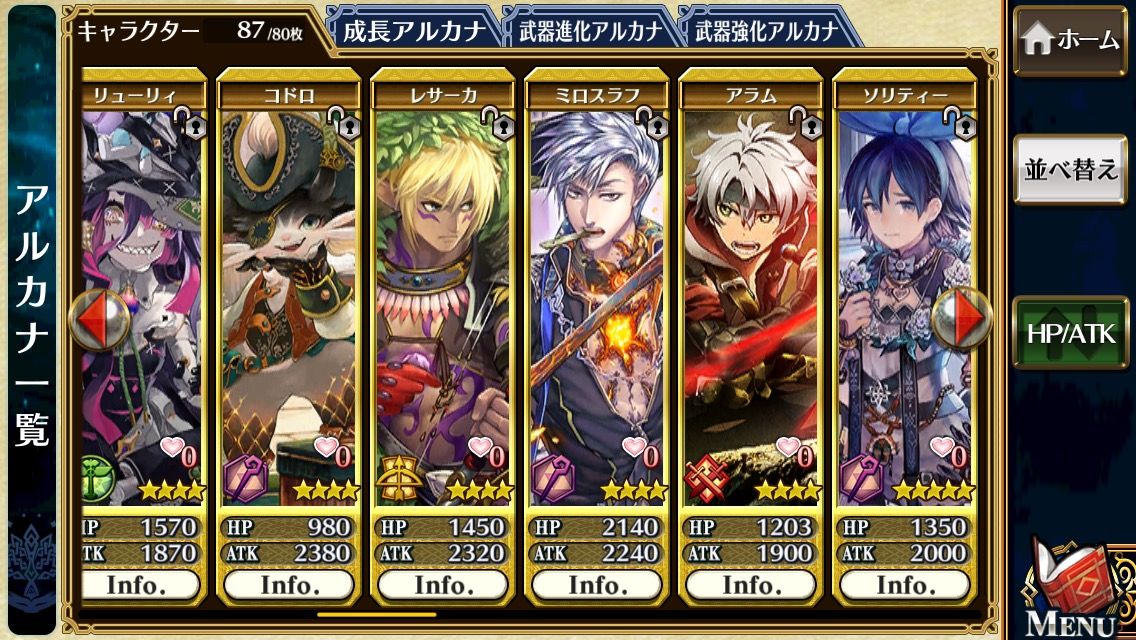Switch the HP/ATK display mode button
Screen dimensions: 1136x640
(1070, 333)
